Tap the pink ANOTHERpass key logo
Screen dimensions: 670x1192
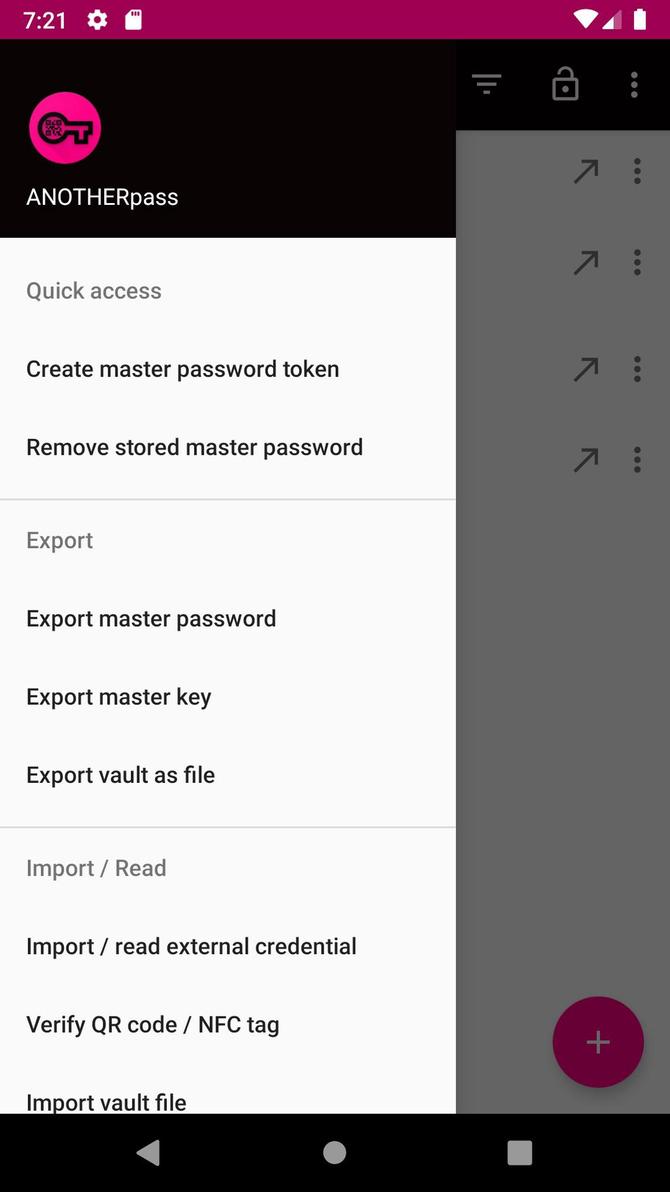[x=65, y=128]
